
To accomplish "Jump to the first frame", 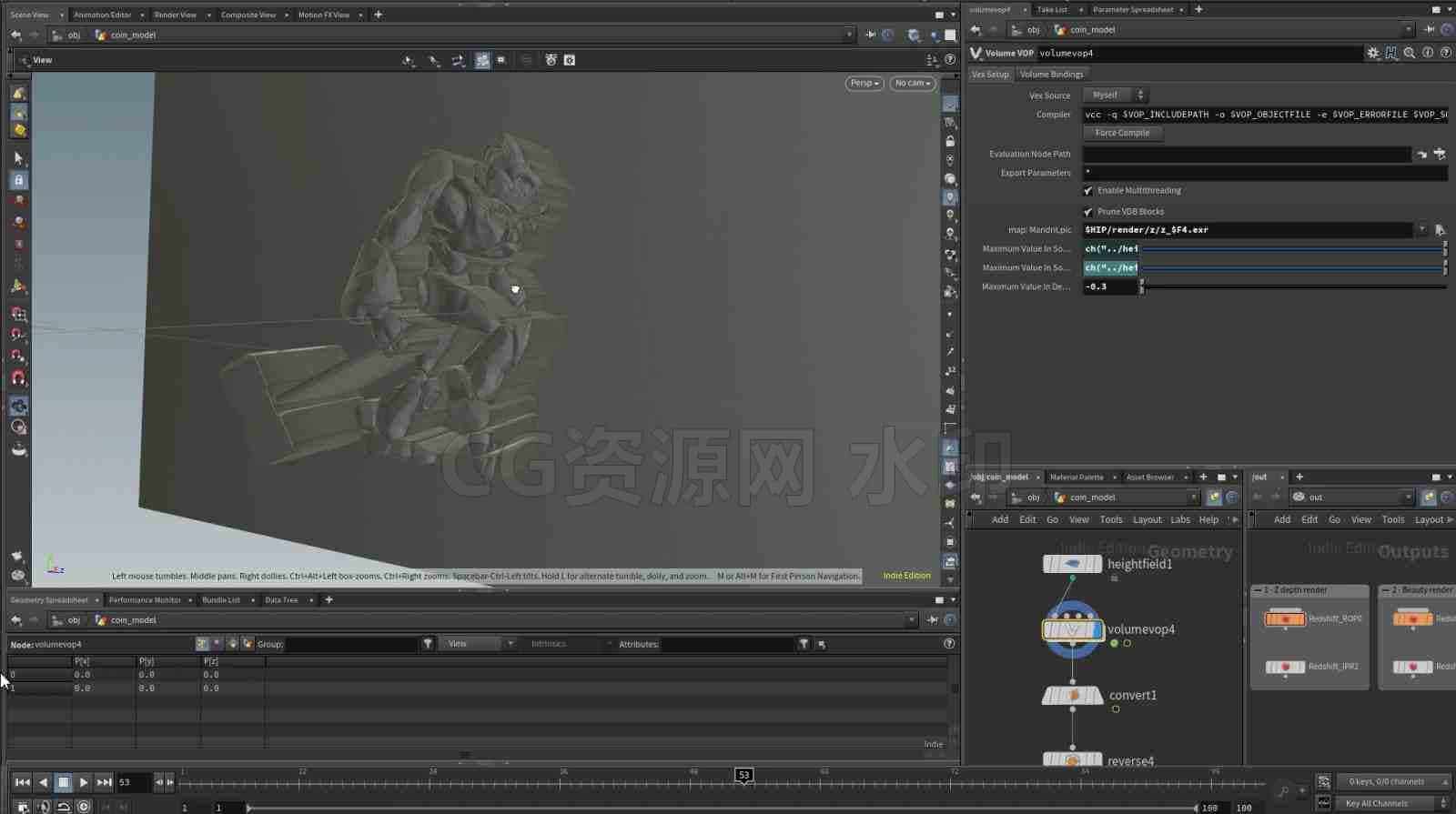I will pos(23,782).
